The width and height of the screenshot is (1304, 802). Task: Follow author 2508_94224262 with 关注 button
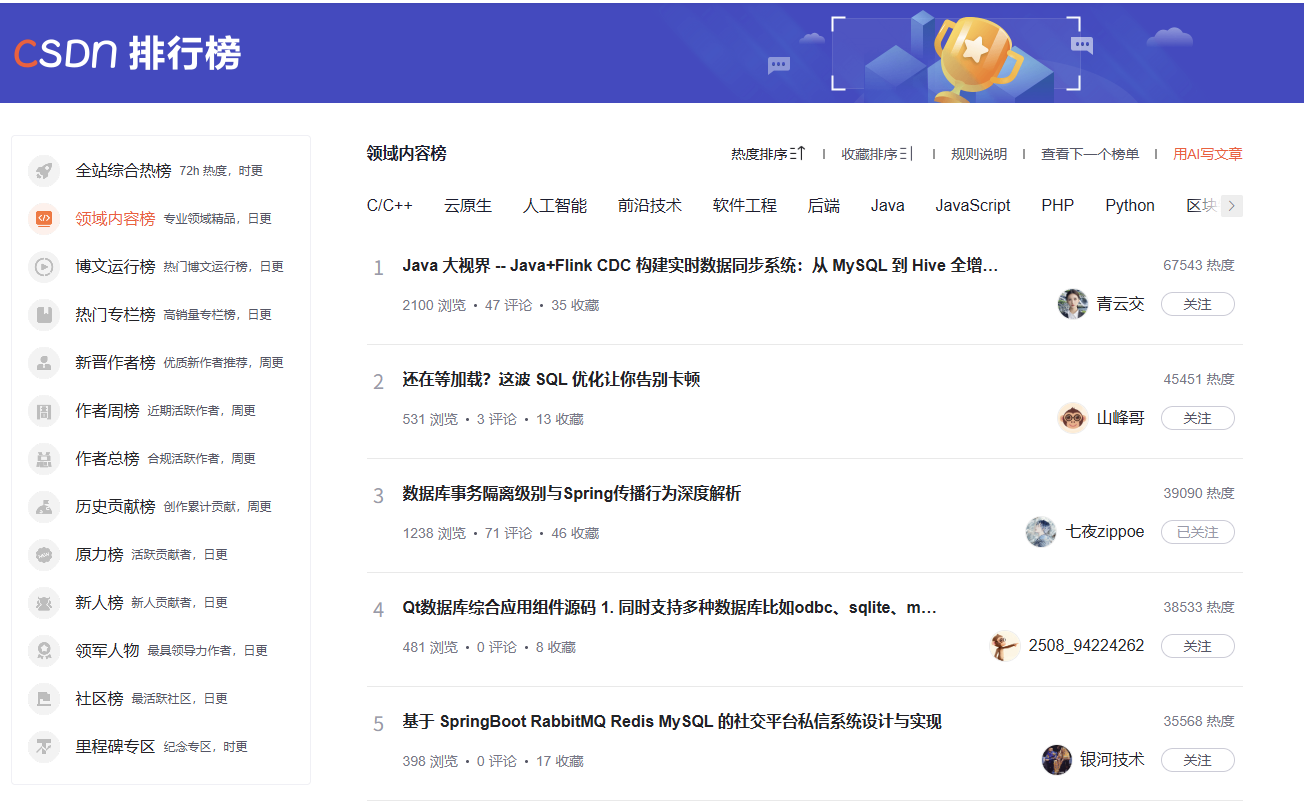[x=1198, y=646]
